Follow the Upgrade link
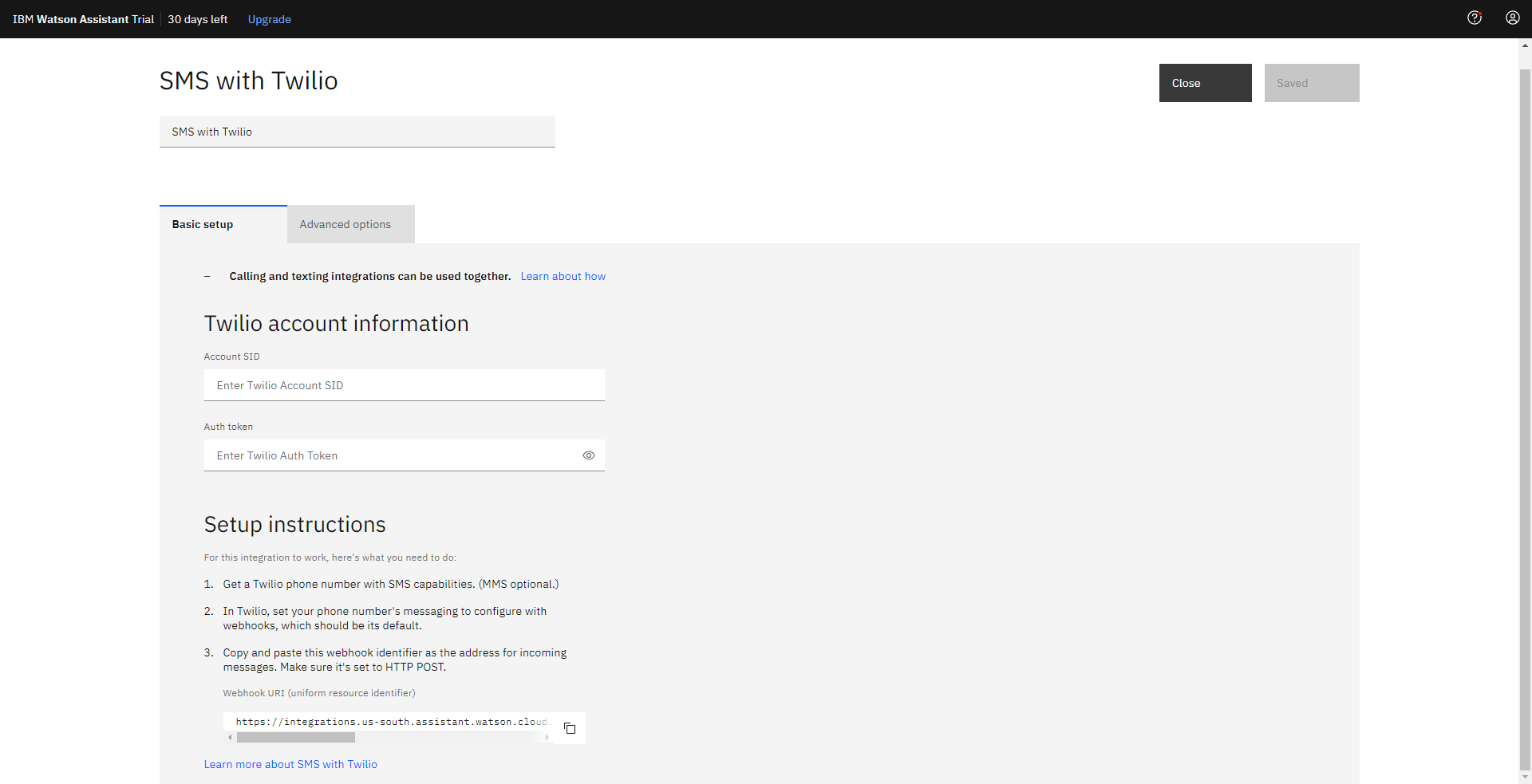Screen dimensions: 1532x784 click(x=270, y=19)
